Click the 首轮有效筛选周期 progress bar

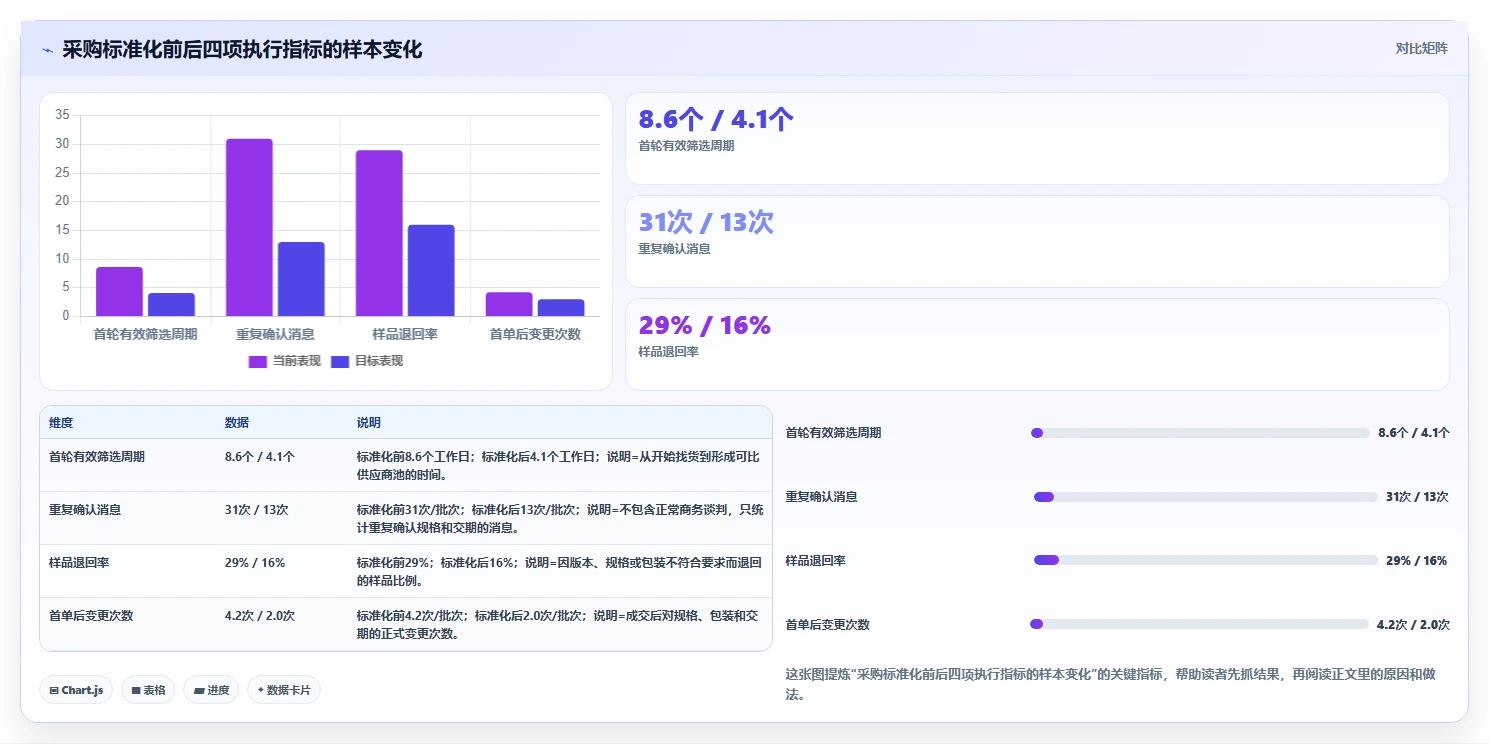coord(1200,433)
